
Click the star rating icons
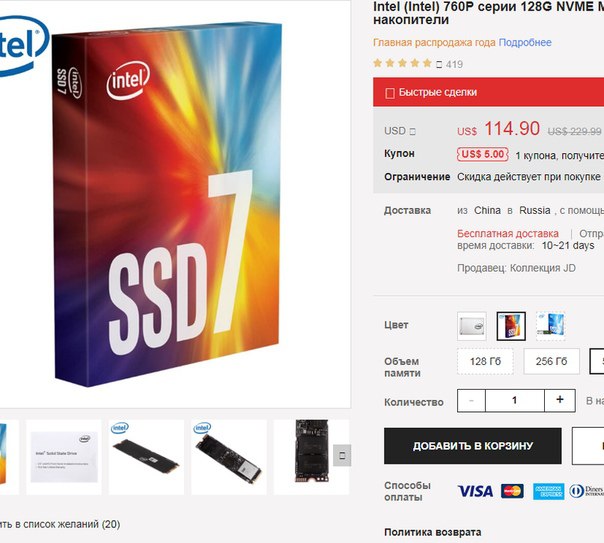402,63
